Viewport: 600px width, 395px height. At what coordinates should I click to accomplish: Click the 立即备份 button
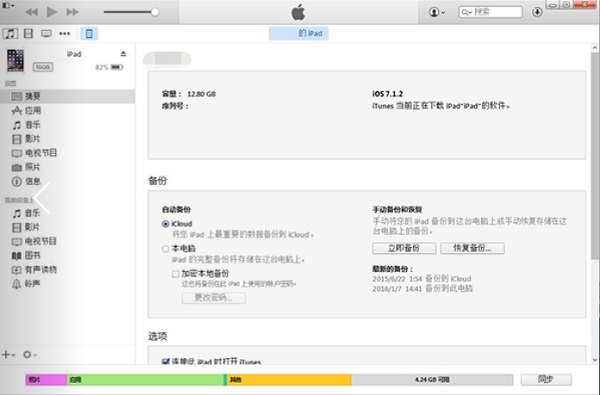coord(404,248)
